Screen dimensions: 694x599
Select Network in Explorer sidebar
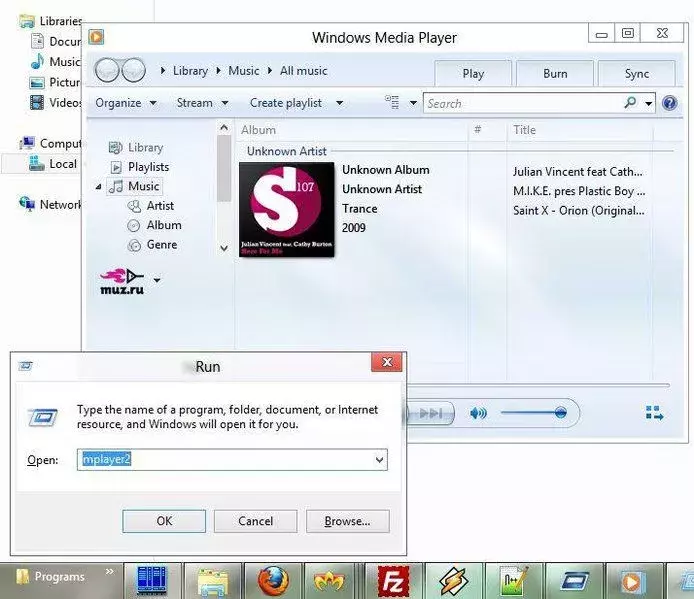click(x=50, y=205)
